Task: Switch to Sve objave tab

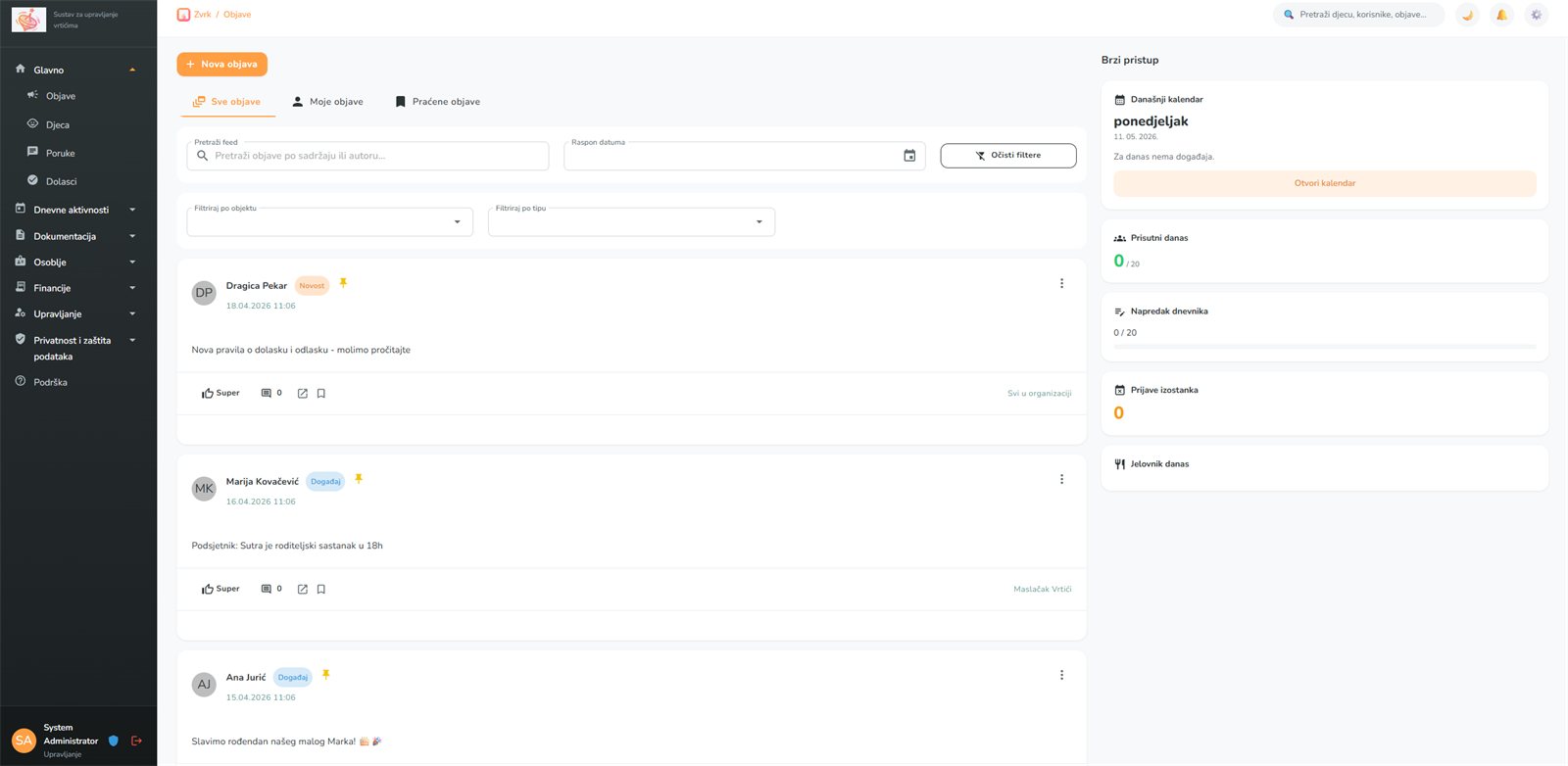Action: 226,102
